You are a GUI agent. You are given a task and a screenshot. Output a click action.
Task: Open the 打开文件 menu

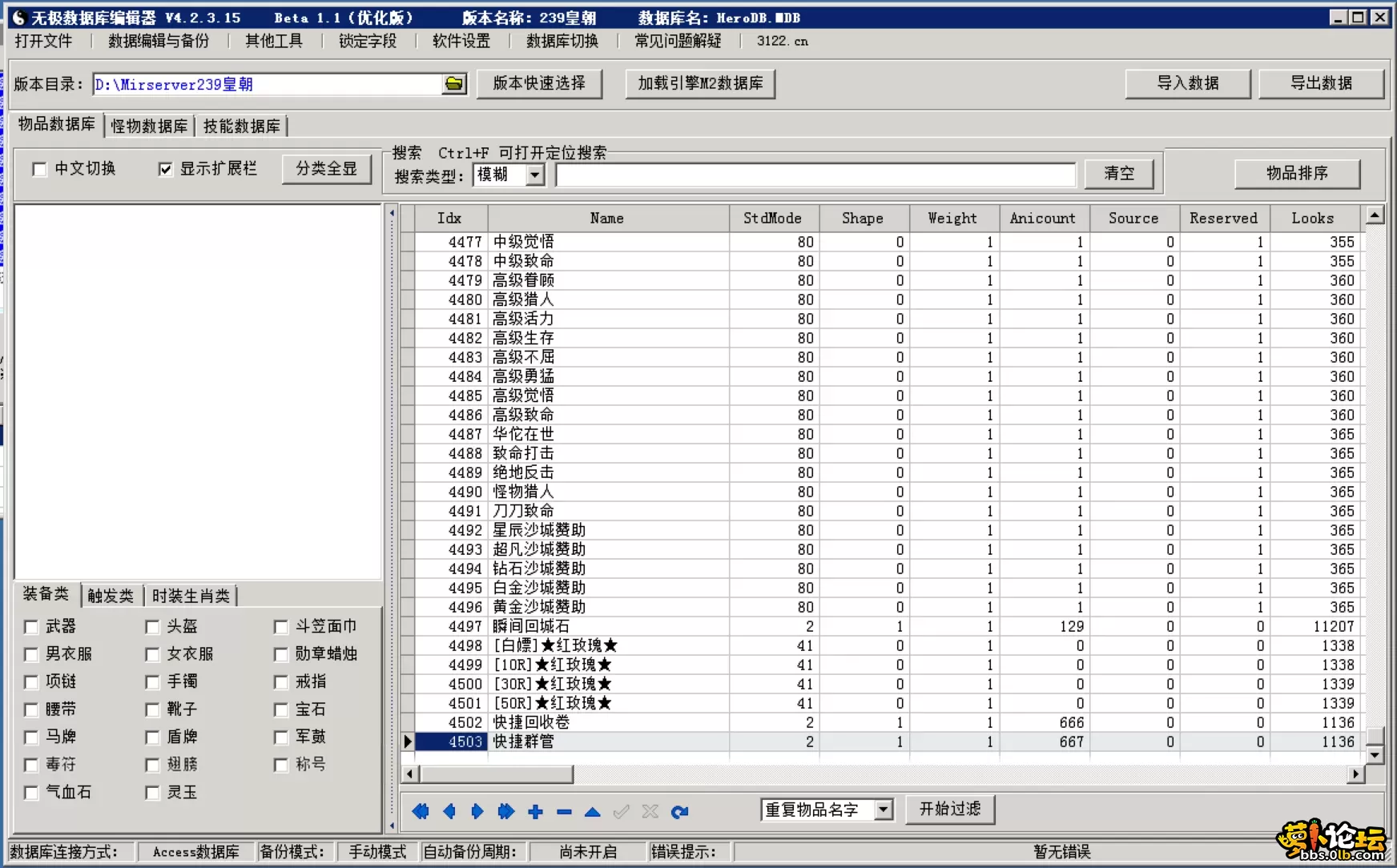pyautogui.click(x=43, y=41)
